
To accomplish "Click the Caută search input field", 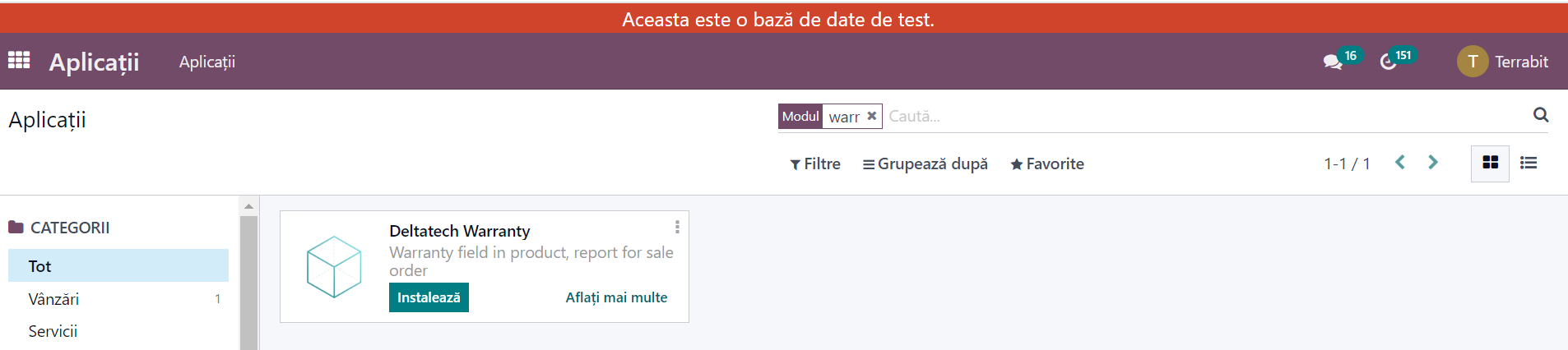I will pos(1205,116).
